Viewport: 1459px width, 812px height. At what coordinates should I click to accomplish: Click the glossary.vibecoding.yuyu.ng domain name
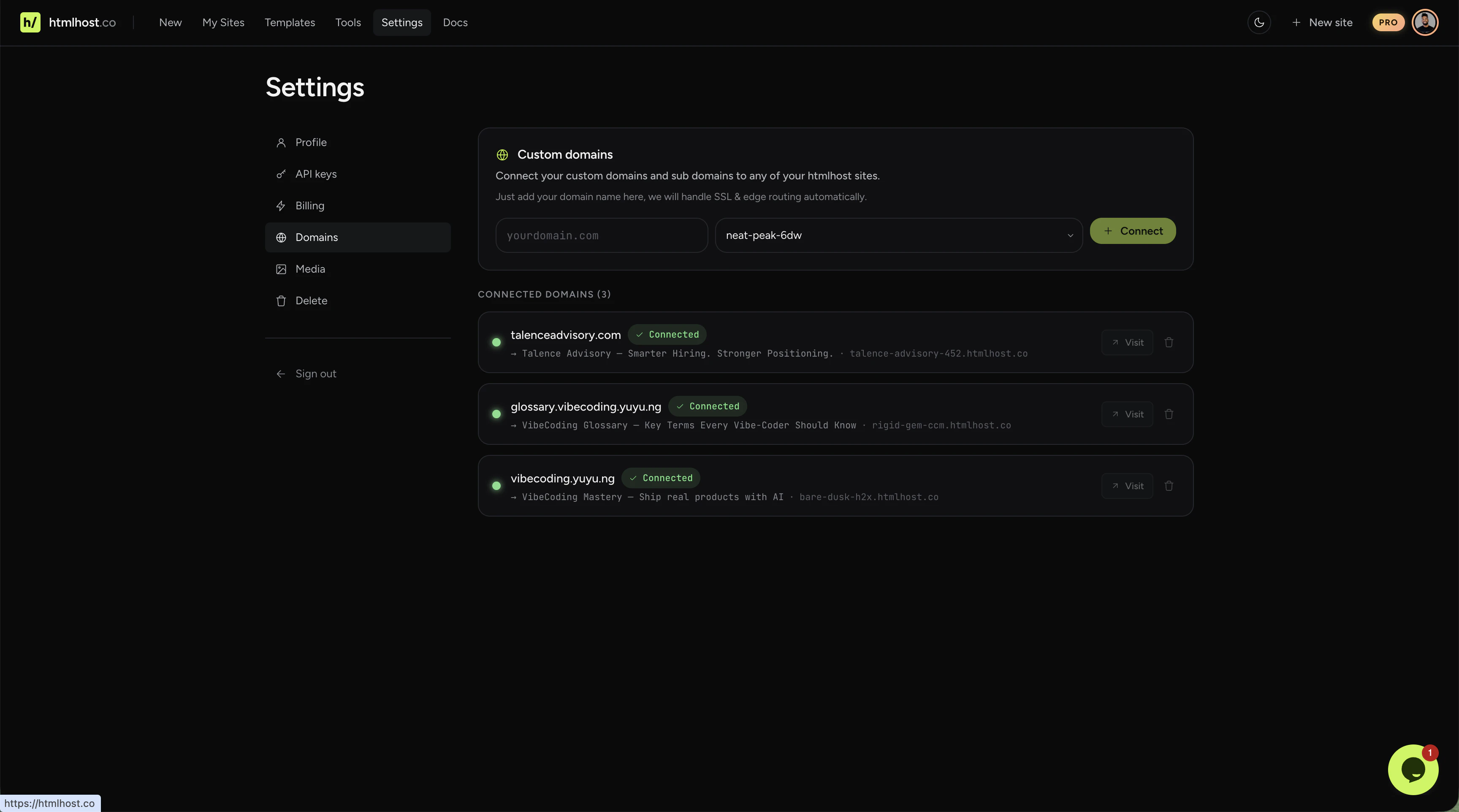(586, 407)
